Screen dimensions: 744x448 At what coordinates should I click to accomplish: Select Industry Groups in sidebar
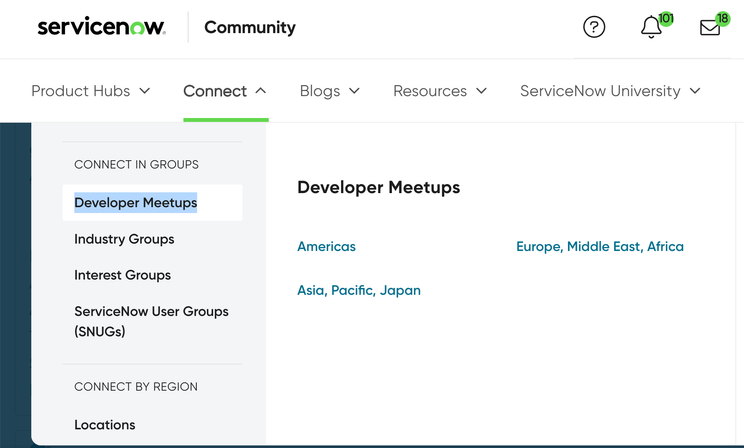click(x=124, y=239)
